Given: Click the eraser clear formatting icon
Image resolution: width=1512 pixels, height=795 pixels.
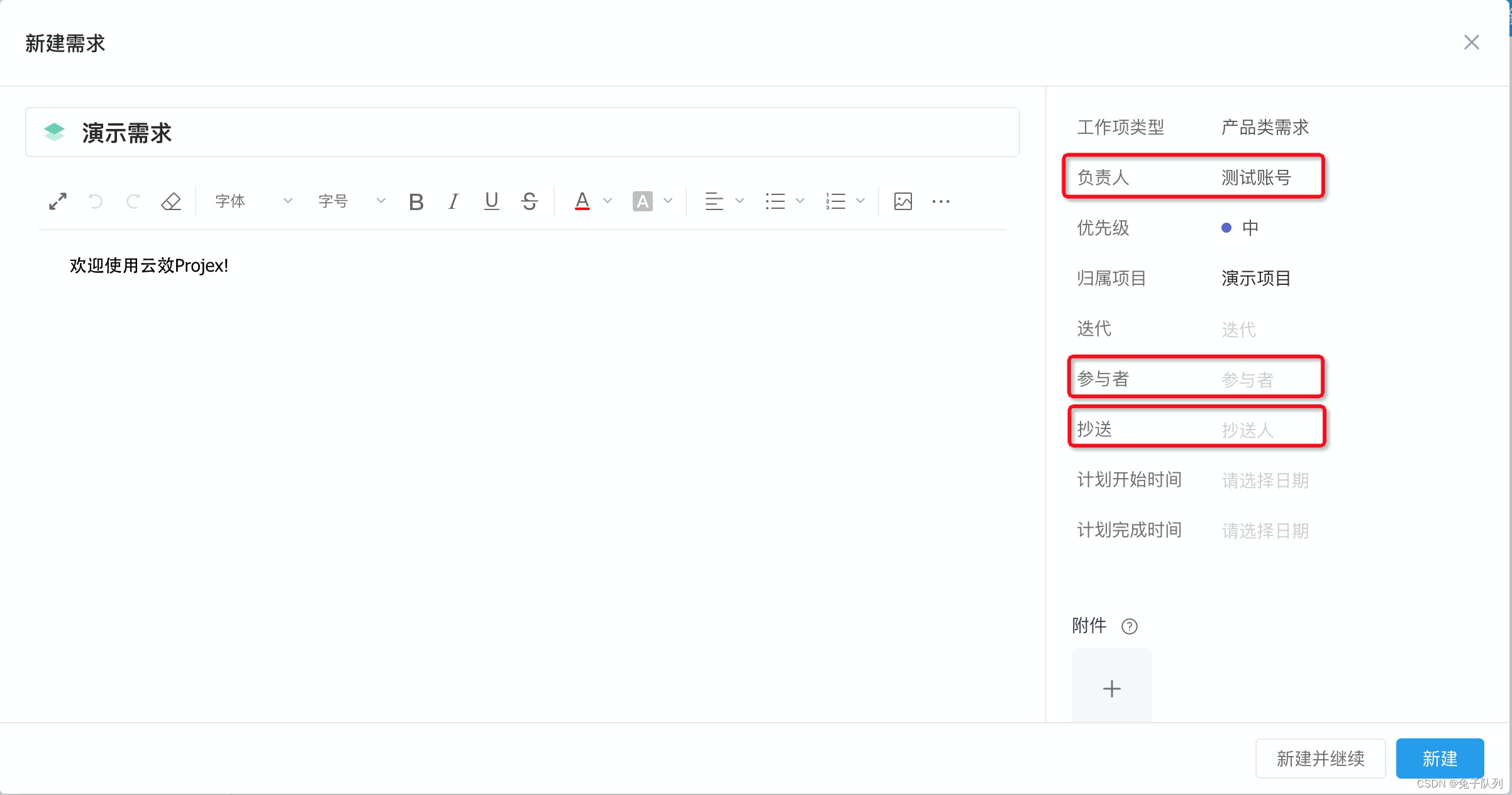Looking at the screenshot, I should pyautogui.click(x=171, y=201).
